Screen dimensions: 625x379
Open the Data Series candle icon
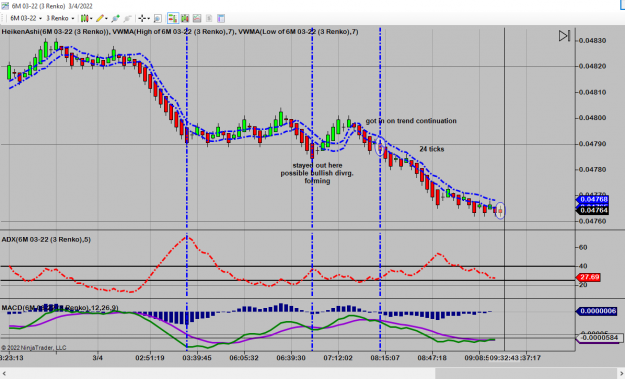coord(185,18)
